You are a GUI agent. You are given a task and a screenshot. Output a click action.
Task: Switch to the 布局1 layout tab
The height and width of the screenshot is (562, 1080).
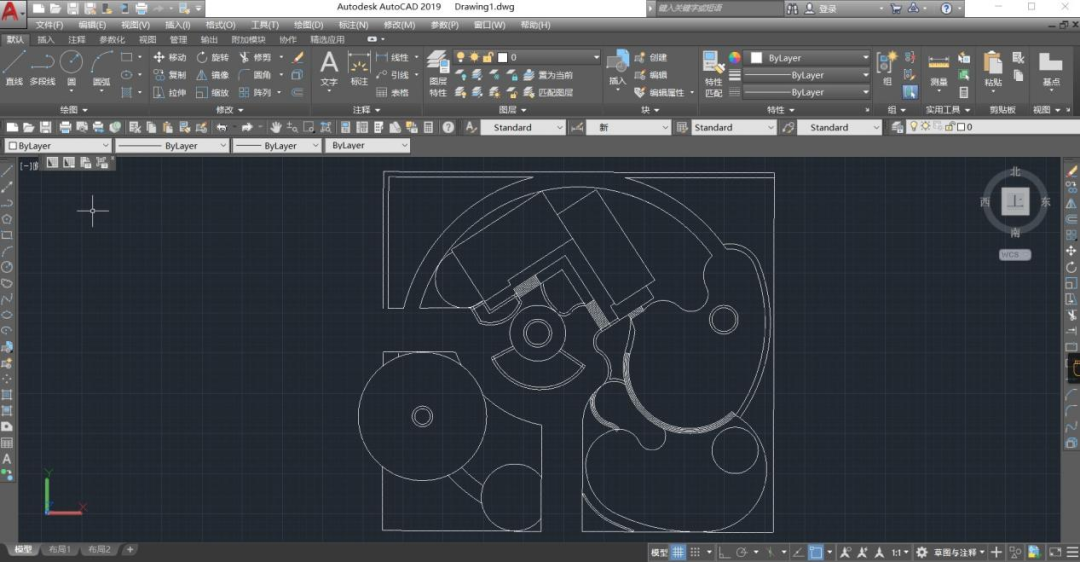[60, 550]
